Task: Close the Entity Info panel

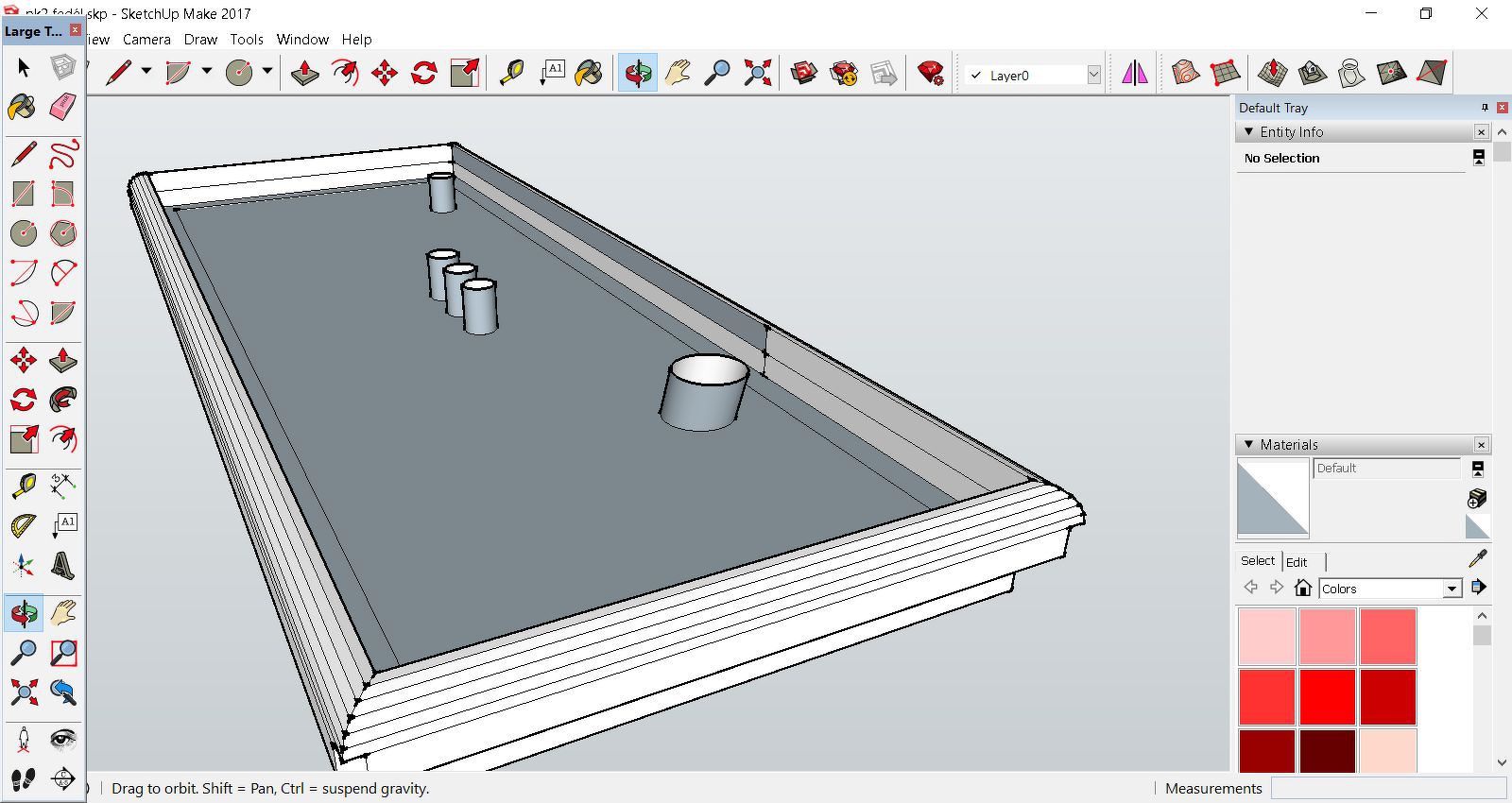Action: point(1481,132)
